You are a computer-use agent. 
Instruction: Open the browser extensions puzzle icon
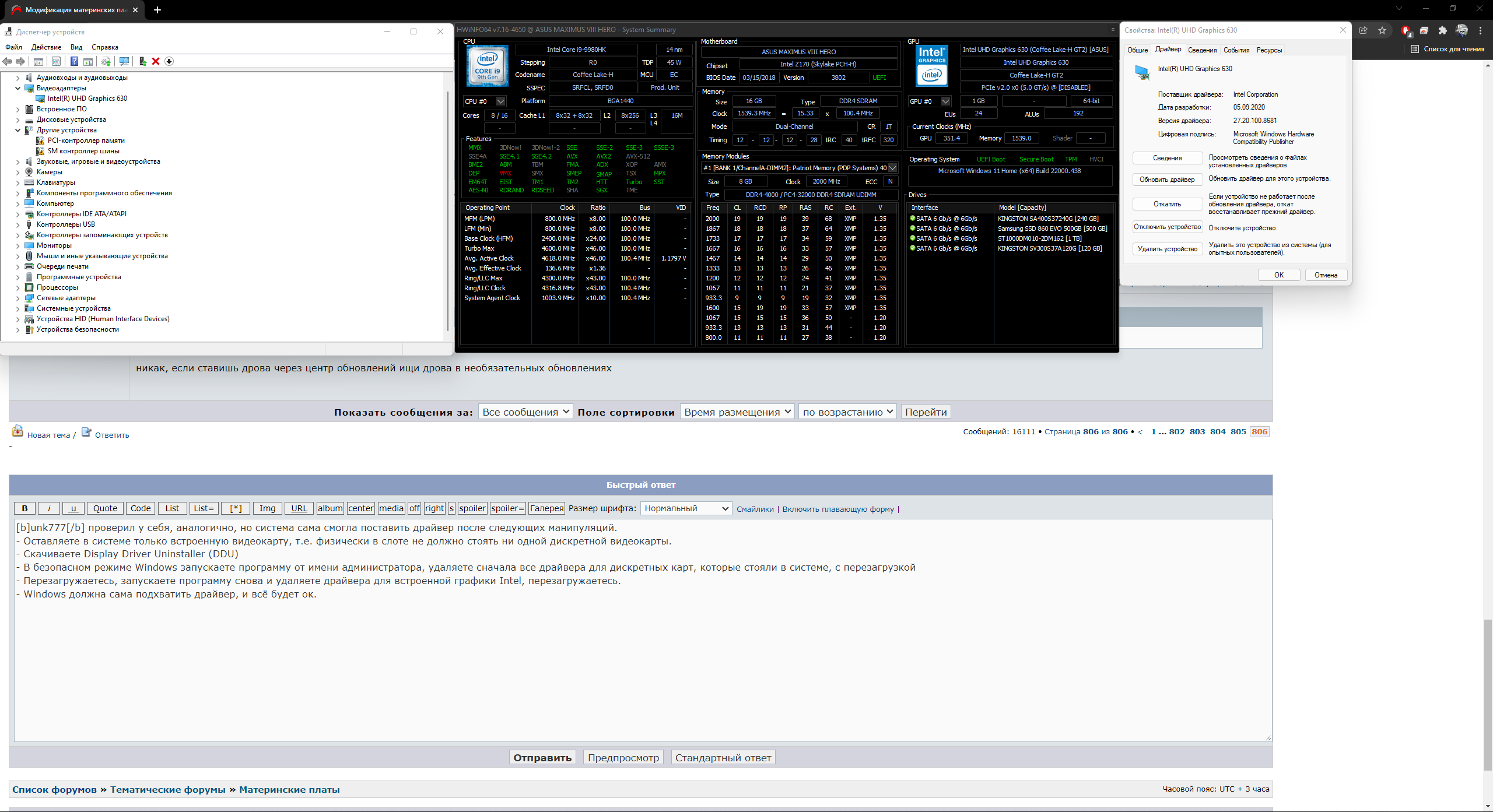(1442, 30)
